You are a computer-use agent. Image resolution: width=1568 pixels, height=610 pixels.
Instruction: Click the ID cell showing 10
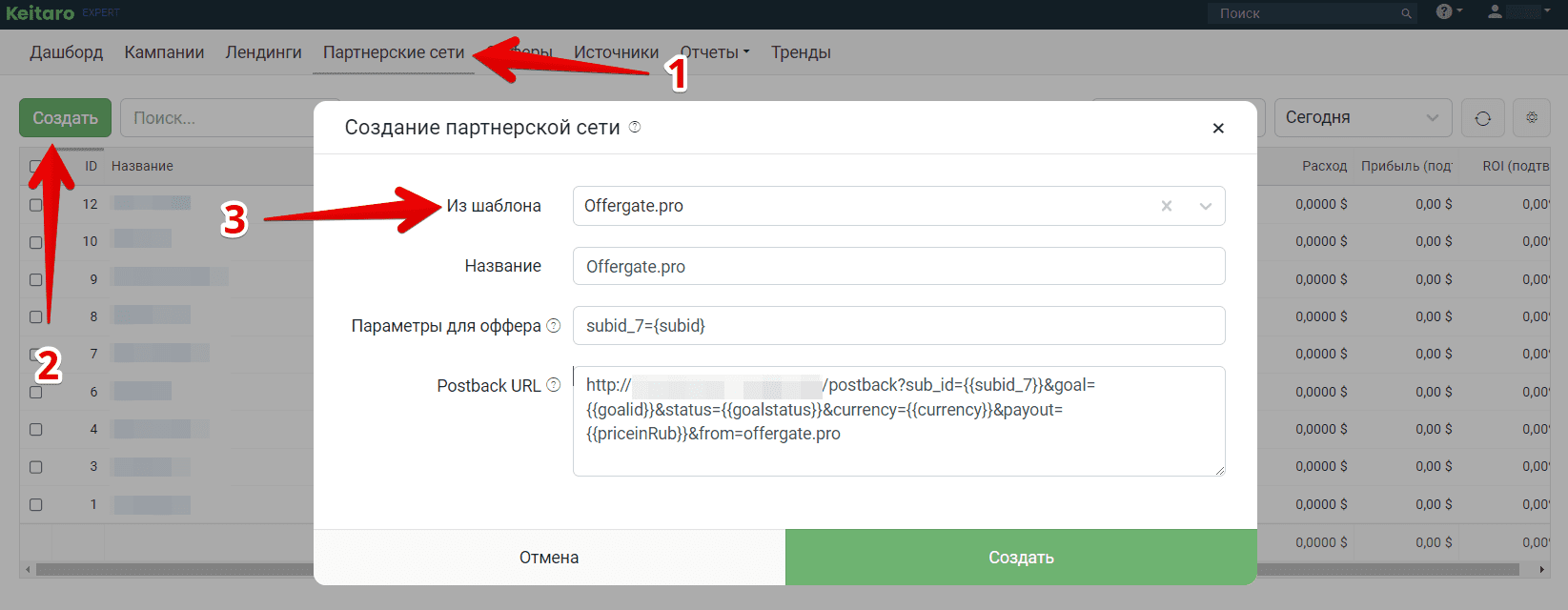(91, 241)
